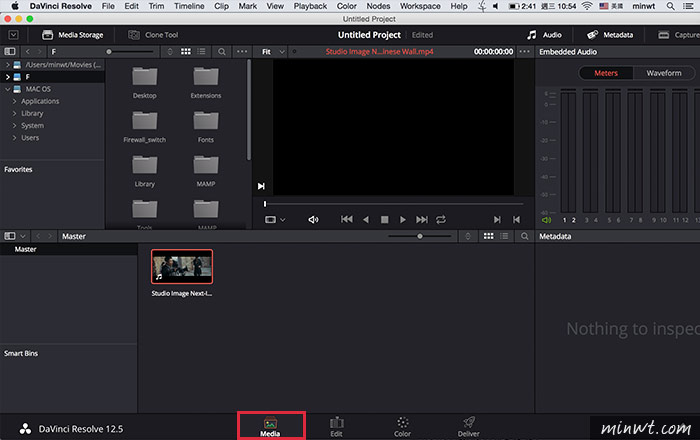700x440 pixels.
Task: Adjust media pool thumbnail size slider
Action: point(420,236)
